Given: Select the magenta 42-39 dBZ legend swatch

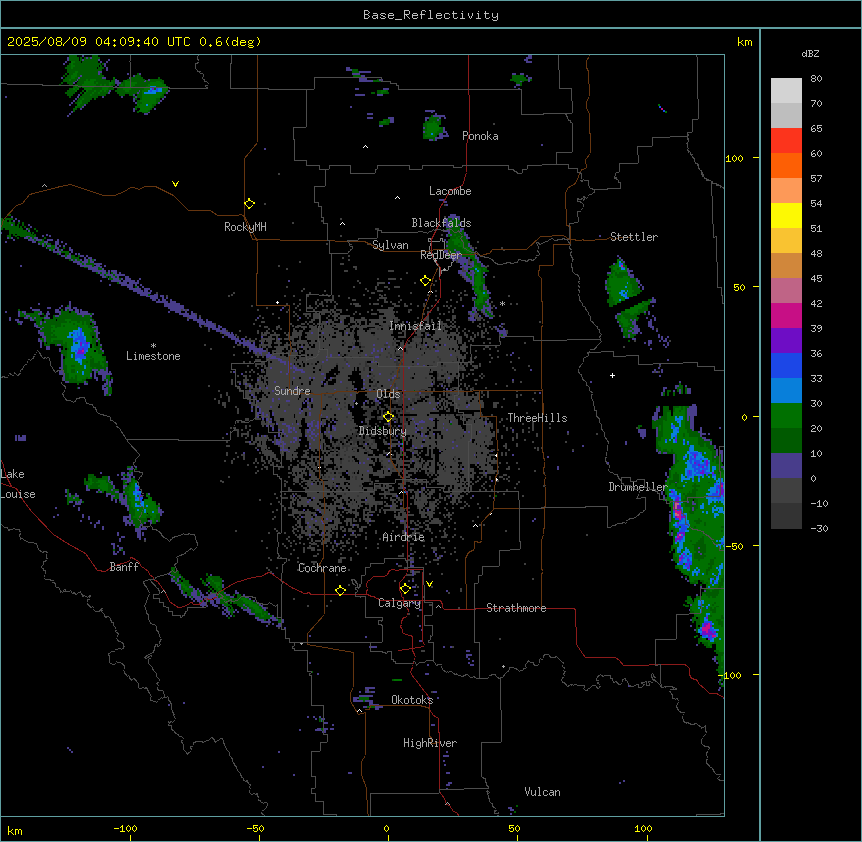Looking at the screenshot, I should 786,315.
